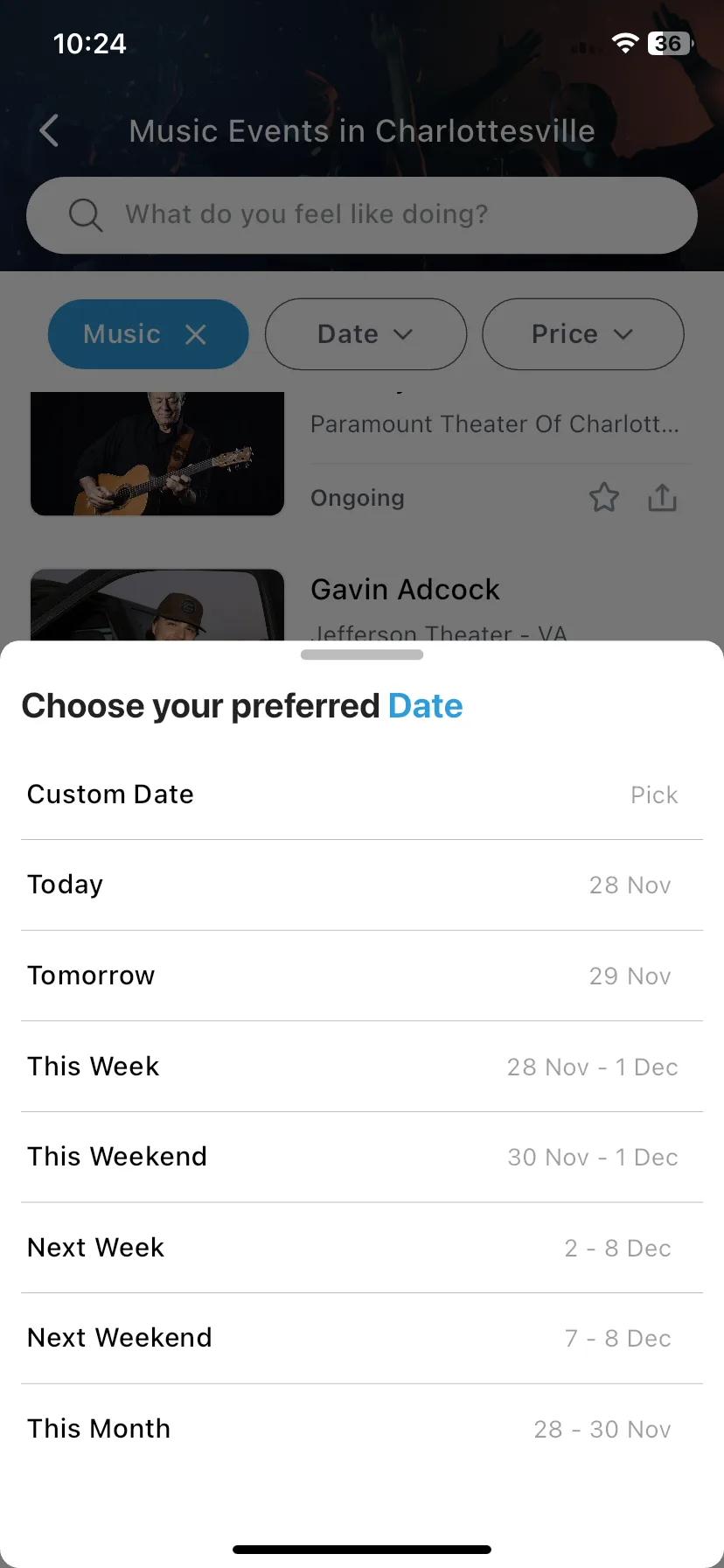The width and height of the screenshot is (724, 1568).
Task: Focus the "What do you feel like doing?" field
Action: 362,215
